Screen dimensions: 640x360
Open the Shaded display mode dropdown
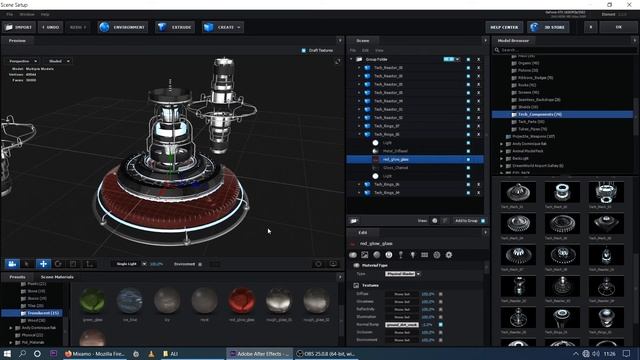(x=58, y=61)
